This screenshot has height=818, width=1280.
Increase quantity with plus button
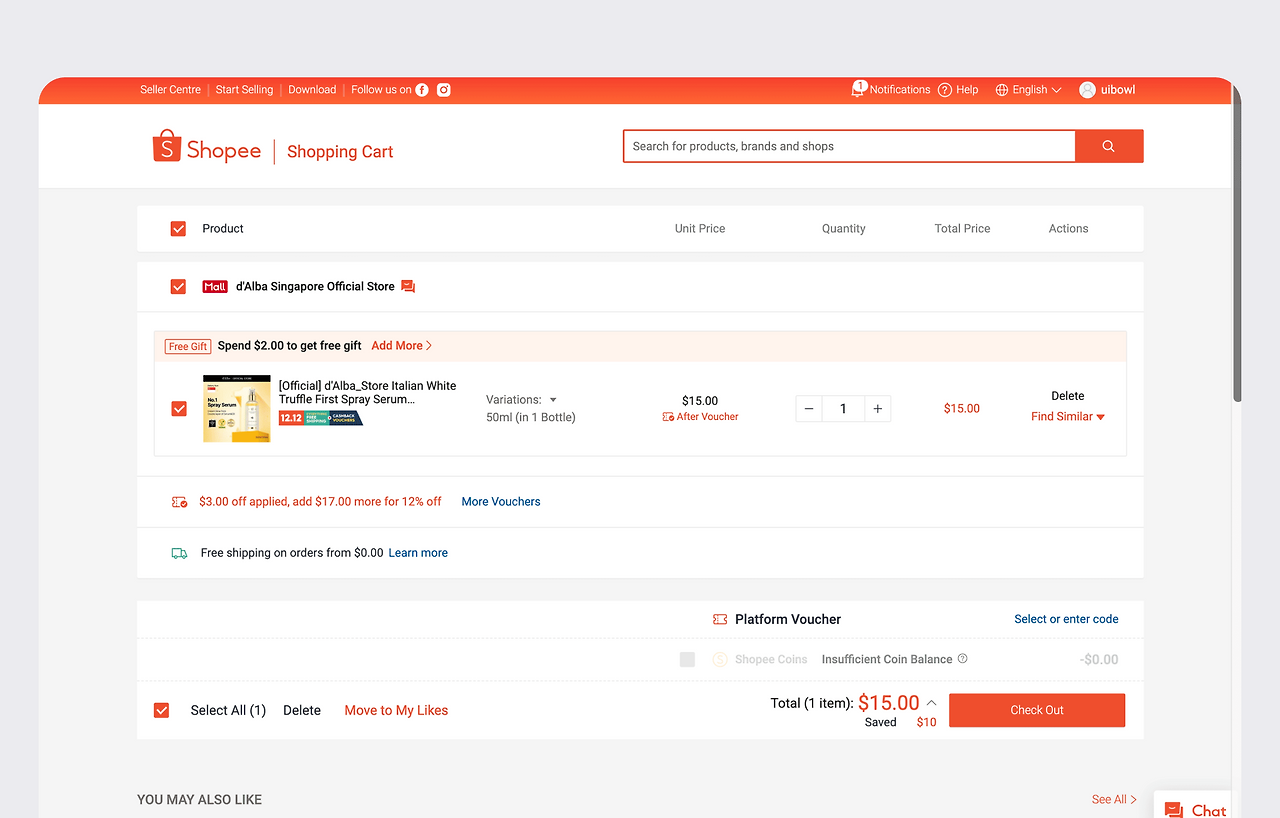877,409
